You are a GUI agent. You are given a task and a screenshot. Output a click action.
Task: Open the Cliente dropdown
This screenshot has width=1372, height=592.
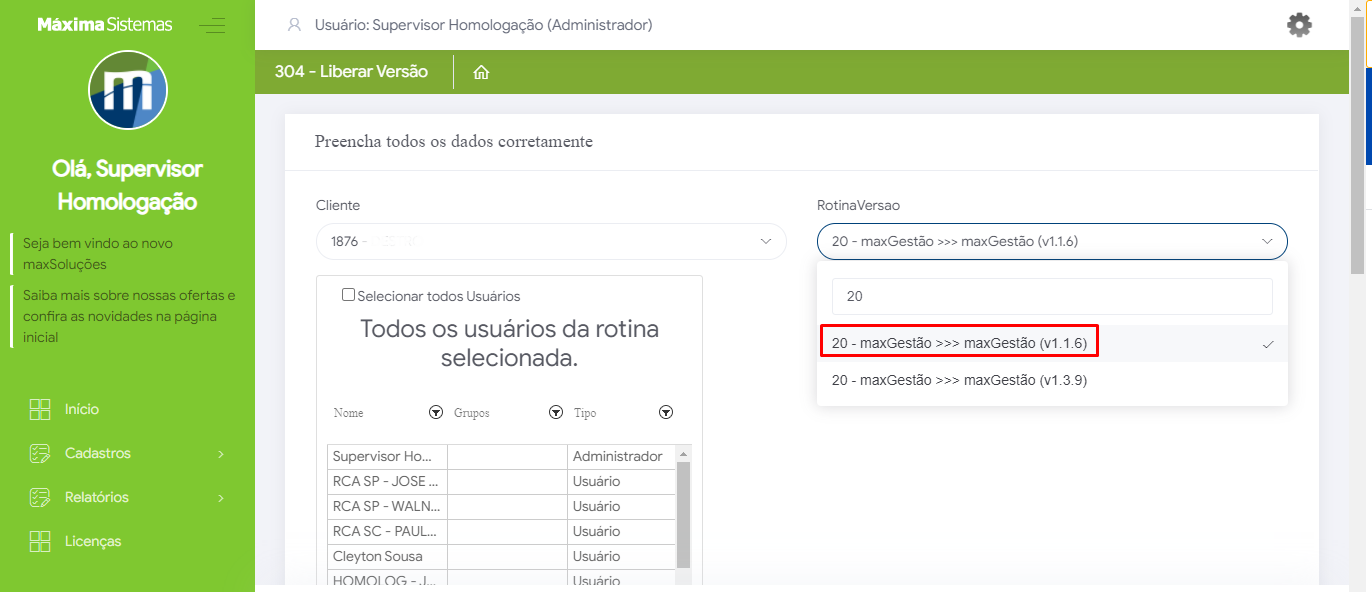(551, 241)
